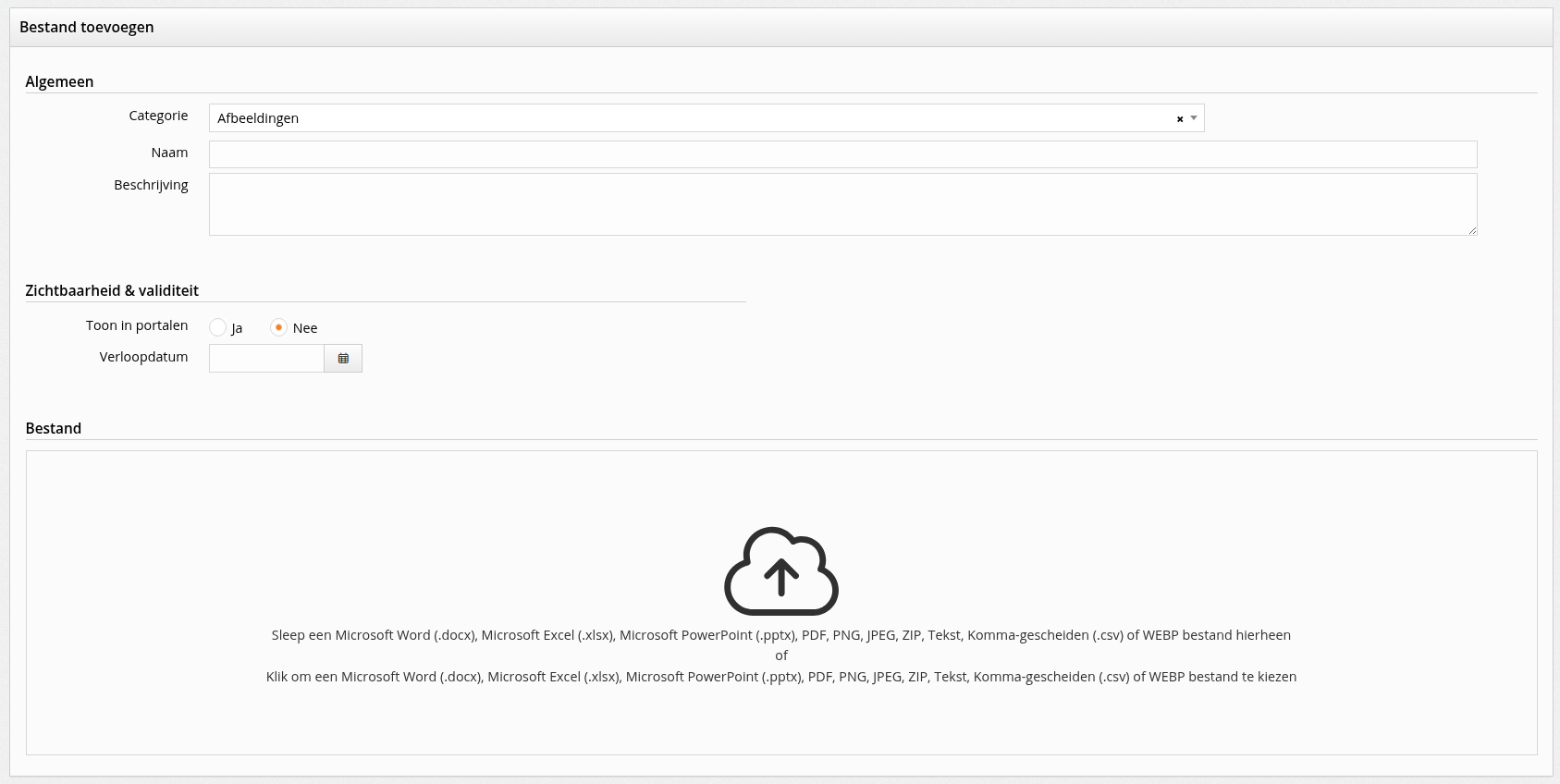Click the Naam field label

coord(169,153)
